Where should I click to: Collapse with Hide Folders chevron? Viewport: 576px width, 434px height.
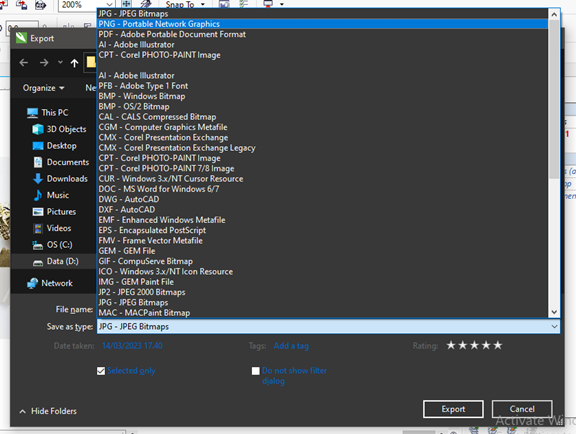22,411
